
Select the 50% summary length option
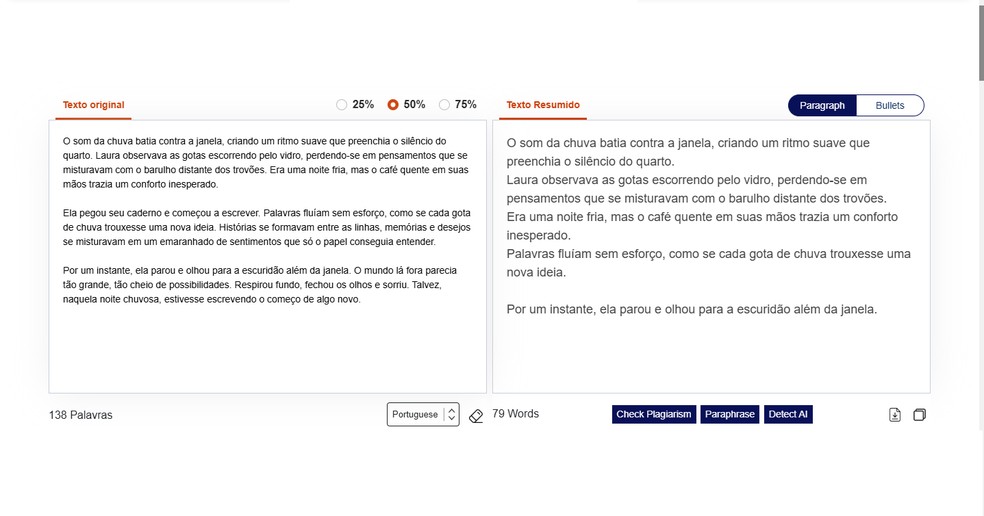393,104
